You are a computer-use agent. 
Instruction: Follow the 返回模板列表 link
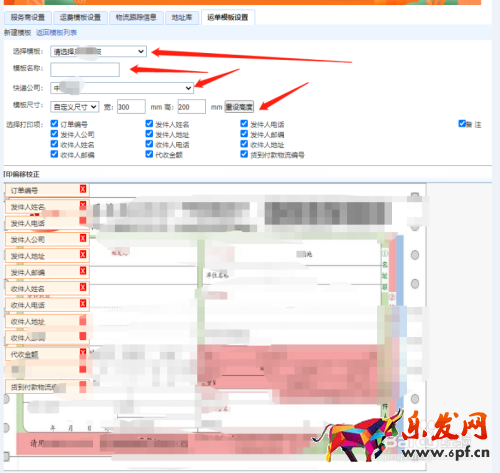tap(56, 33)
